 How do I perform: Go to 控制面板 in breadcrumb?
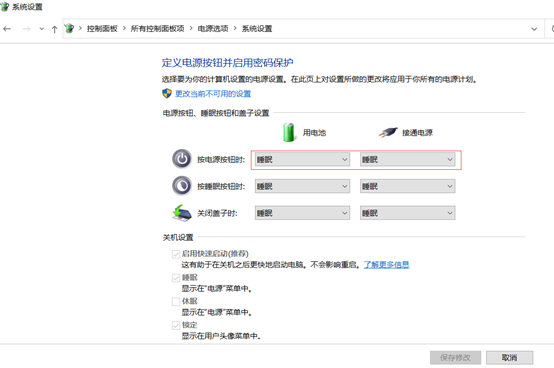coord(102,29)
